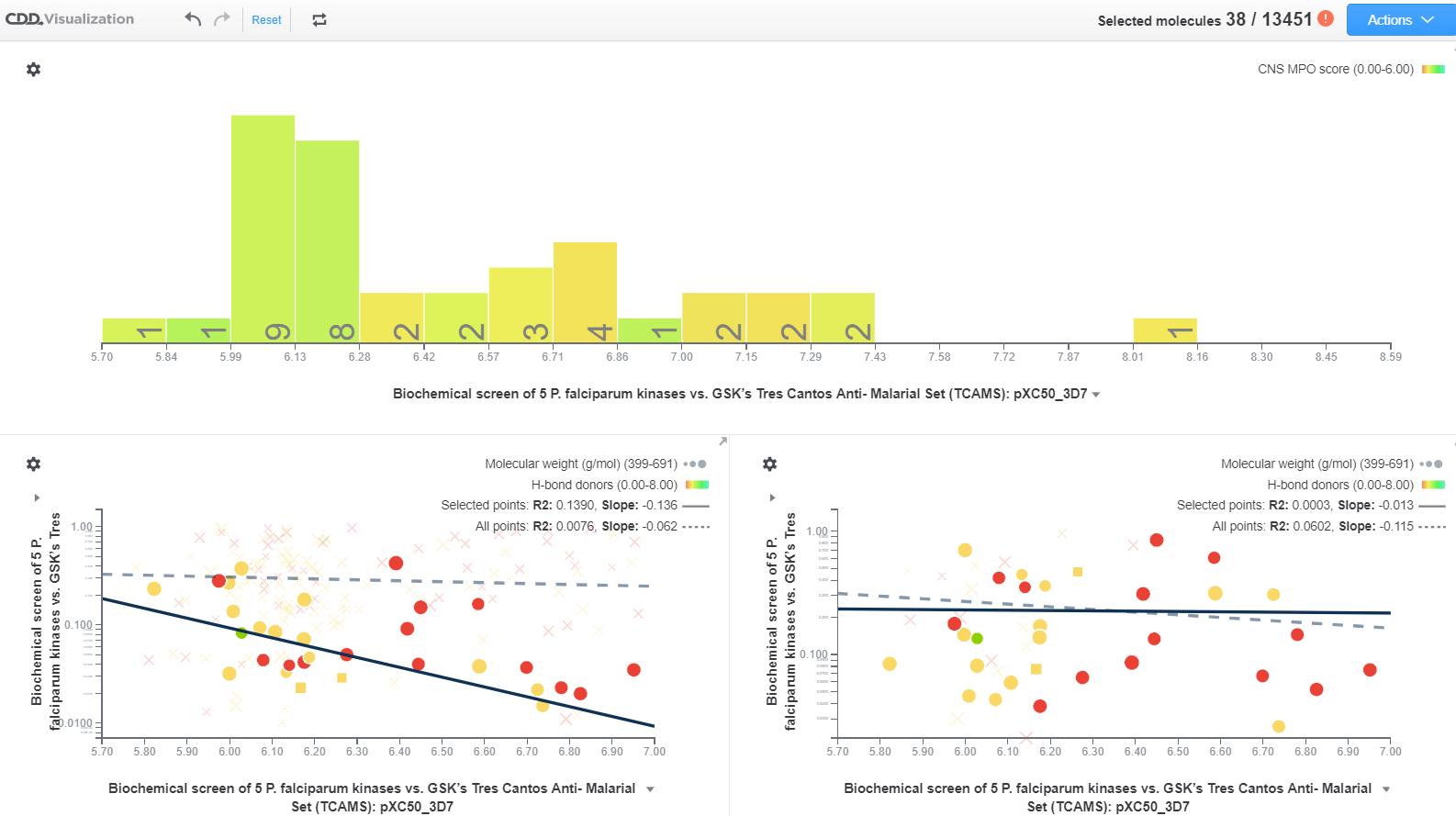Open histogram settings gear icon
The image size is (1456, 816).
click(x=34, y=70)
